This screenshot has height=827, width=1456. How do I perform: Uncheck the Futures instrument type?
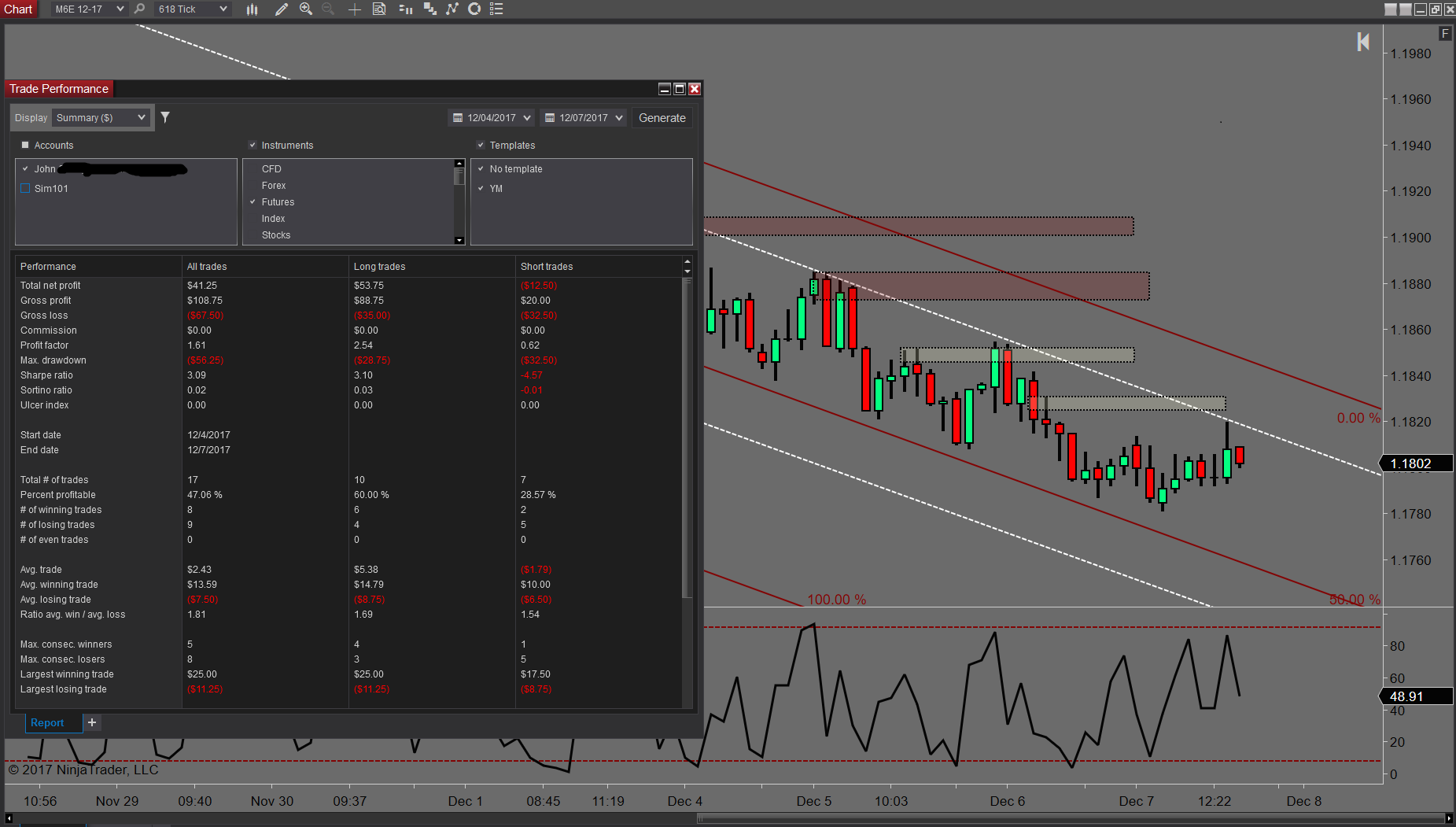[x=252, y=201]
